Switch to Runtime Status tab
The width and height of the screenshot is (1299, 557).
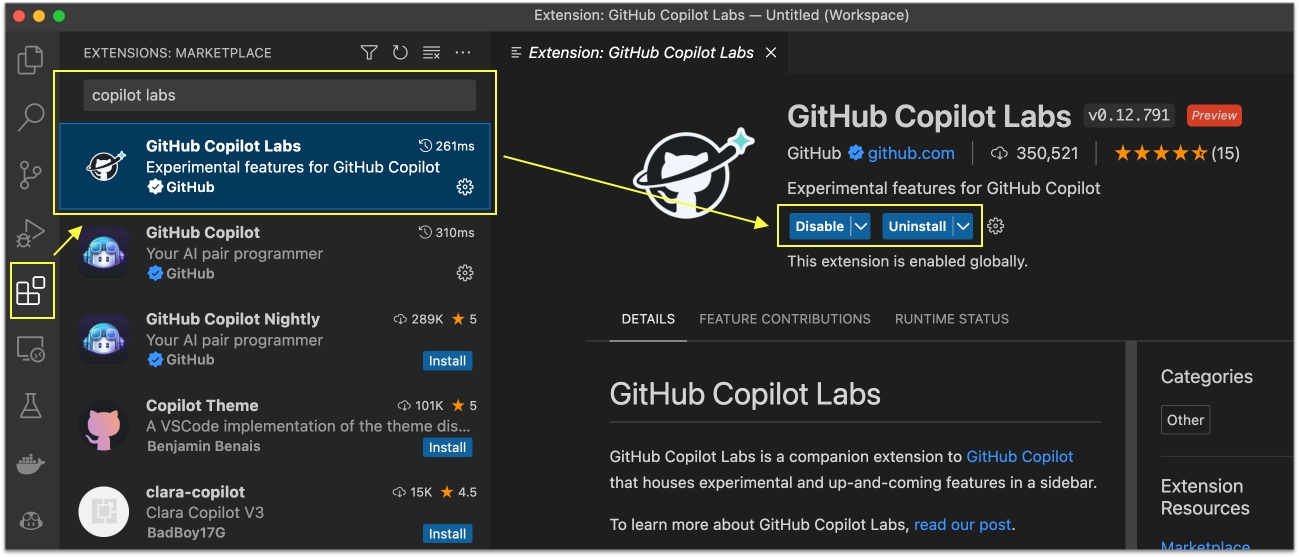951,319
